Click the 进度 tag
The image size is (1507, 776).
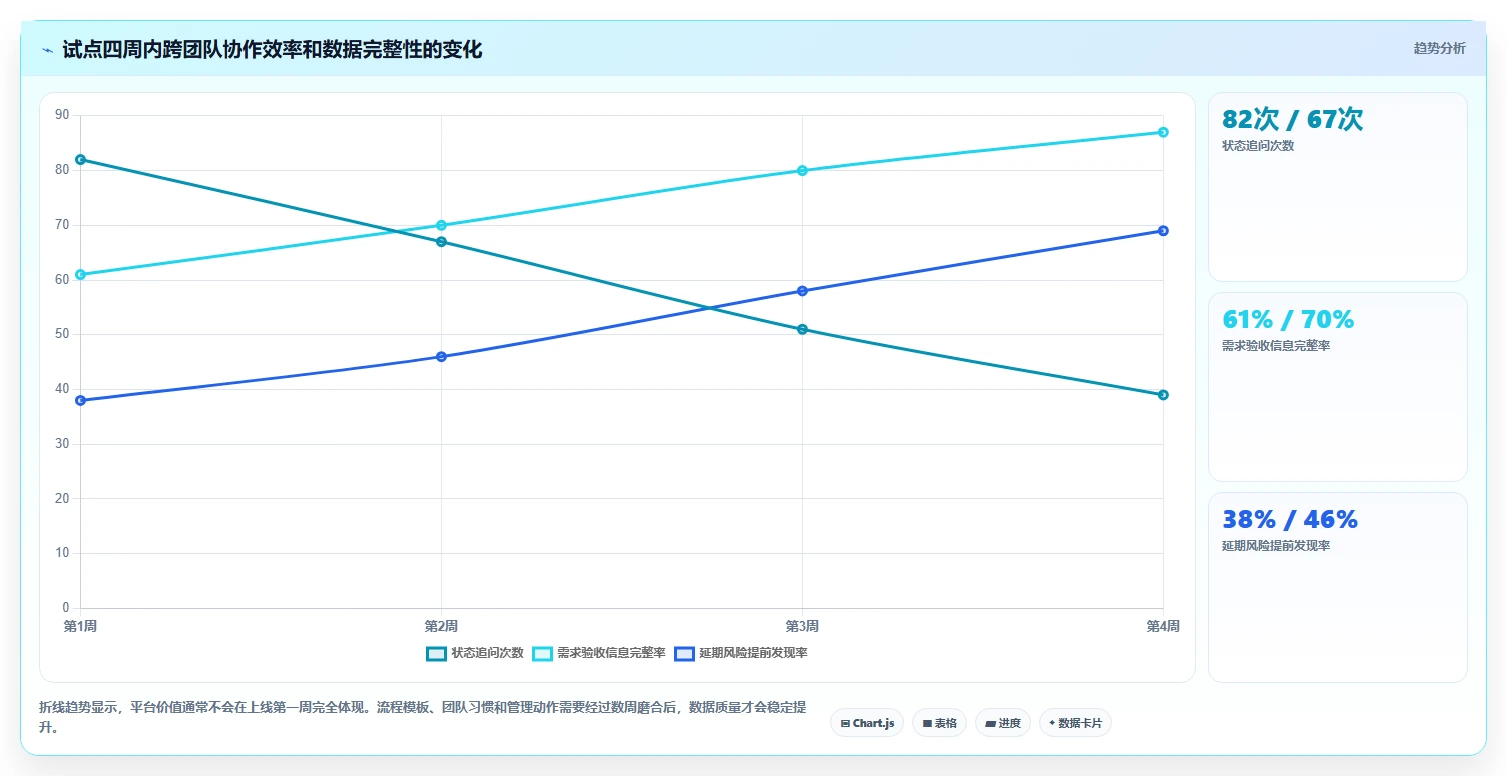click(1003, 723)
